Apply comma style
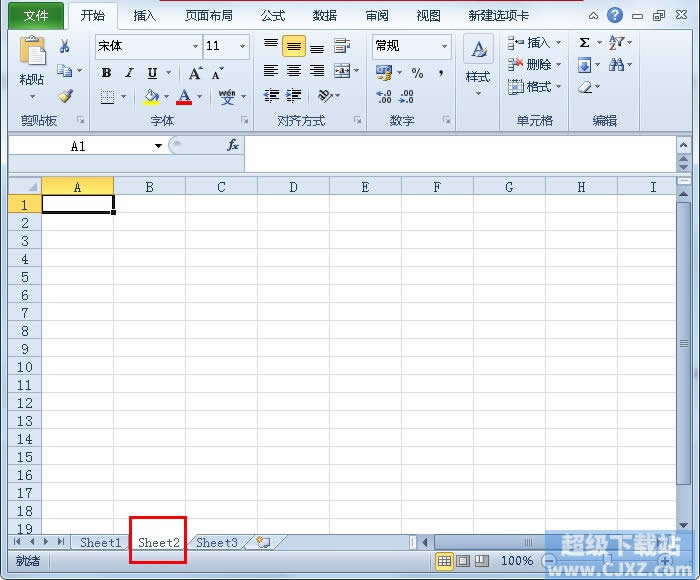Screen dimensions: 700x580 pyautogui.click(x=441, y=73)
